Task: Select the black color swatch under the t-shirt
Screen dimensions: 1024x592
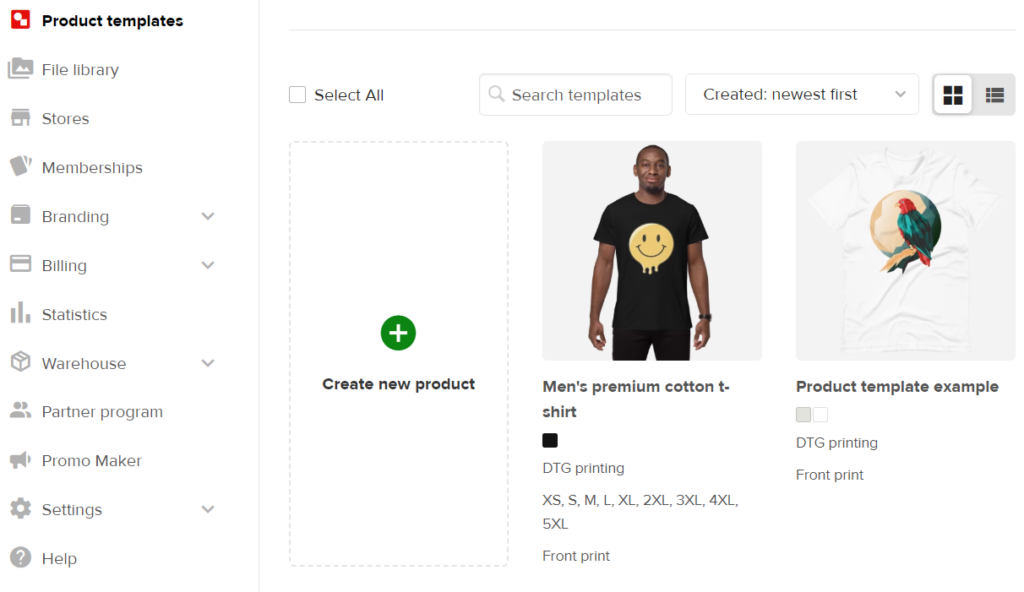Action: point(549,439)
